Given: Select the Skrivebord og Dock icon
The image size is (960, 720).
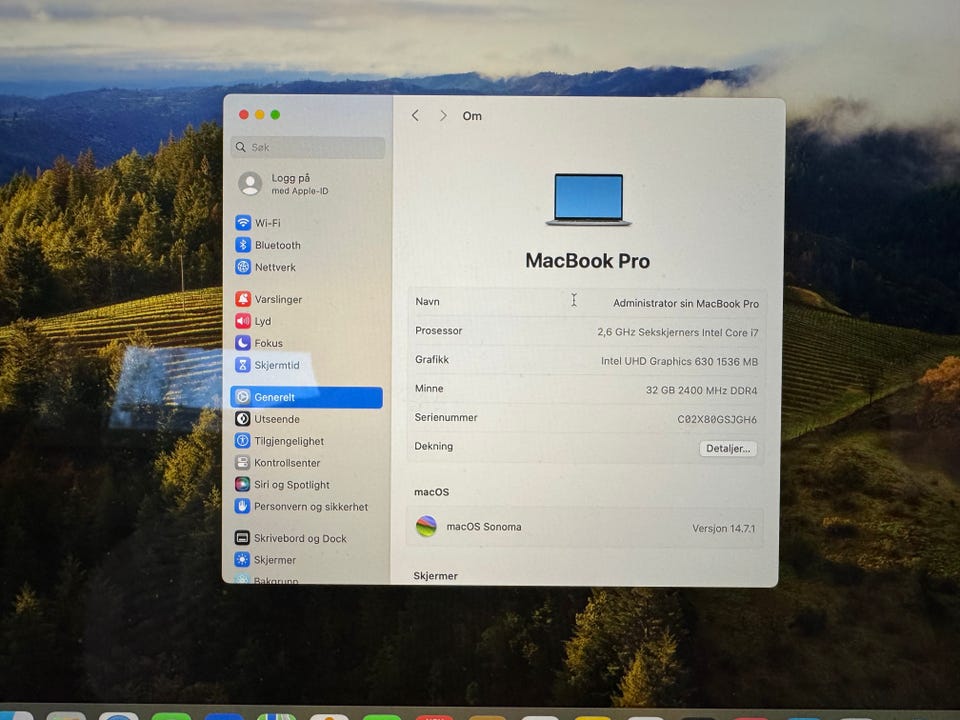Looking at the screenshot, I should (x=242, y=538).
